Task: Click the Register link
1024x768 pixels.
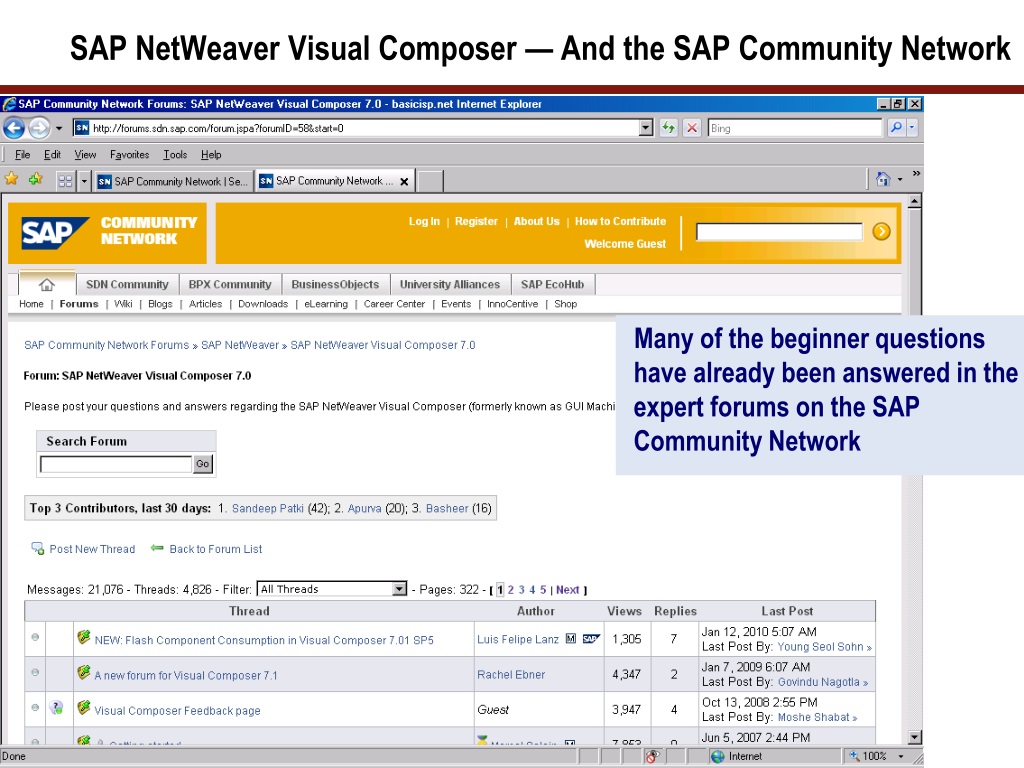Action: (x=476, y=221)
